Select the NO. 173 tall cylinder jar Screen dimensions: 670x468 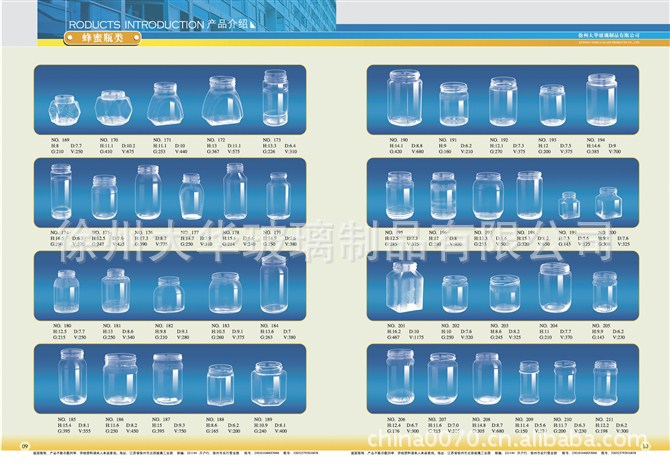pyautogui.click(x=275, y=98)
